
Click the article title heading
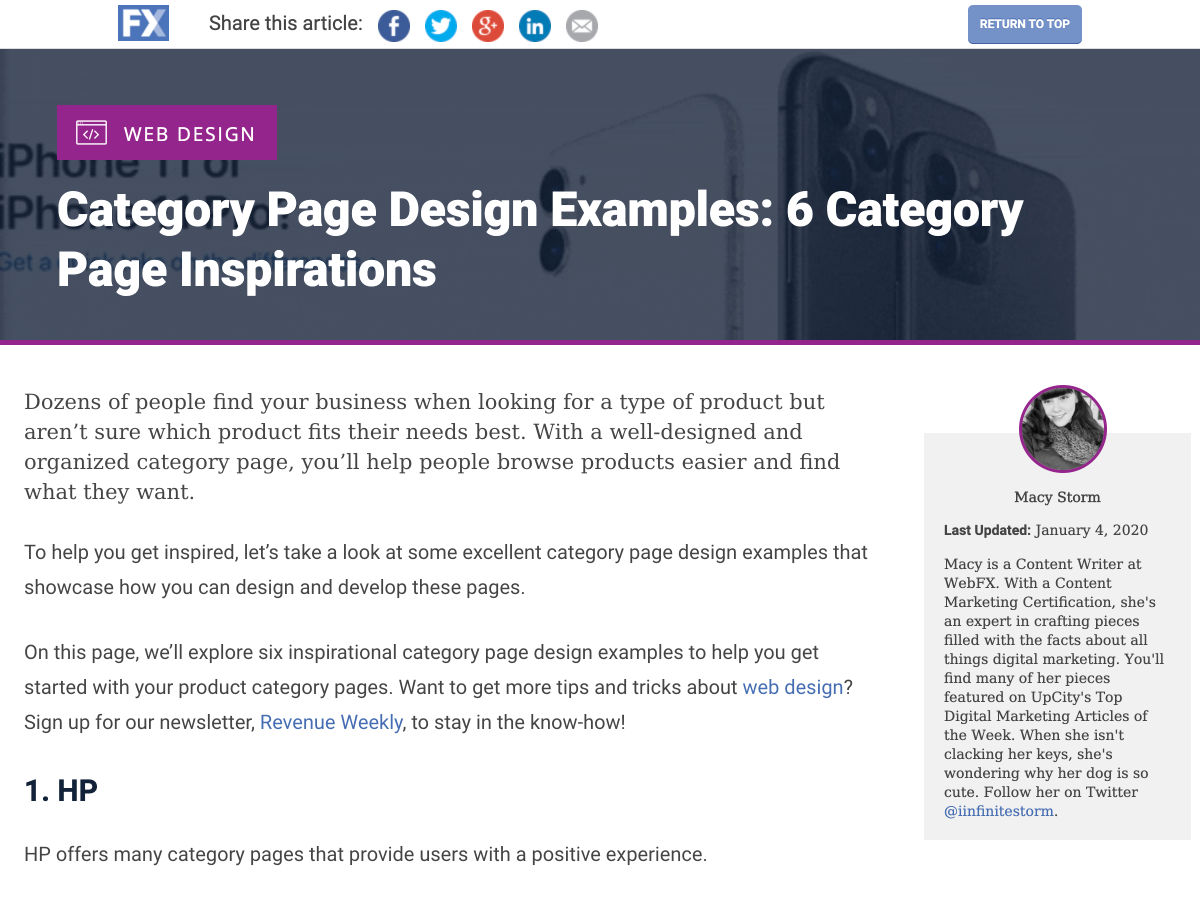540,240
